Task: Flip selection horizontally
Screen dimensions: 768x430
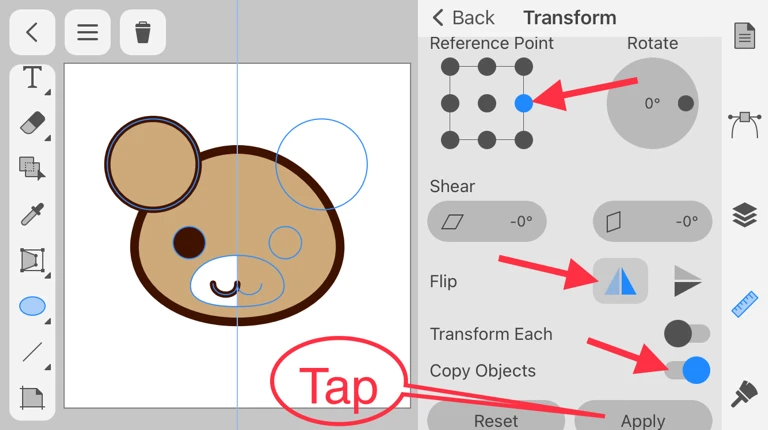Action: click(x=620, y=281)
